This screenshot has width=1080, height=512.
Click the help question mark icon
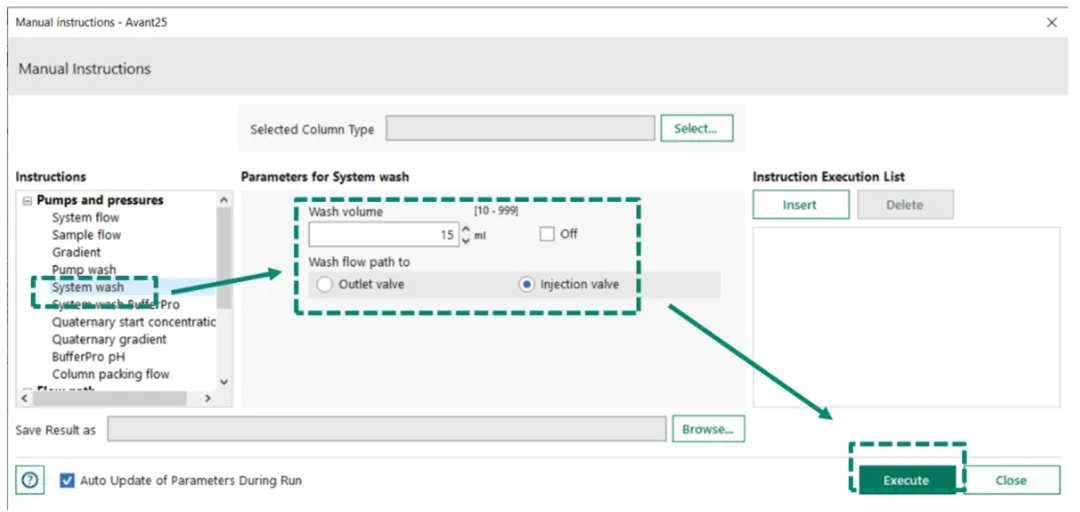pos(29,480)
